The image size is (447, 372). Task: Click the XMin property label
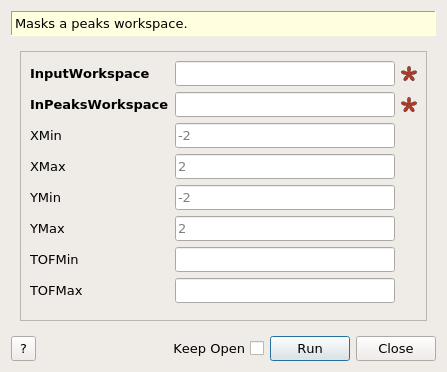[46, 136]
